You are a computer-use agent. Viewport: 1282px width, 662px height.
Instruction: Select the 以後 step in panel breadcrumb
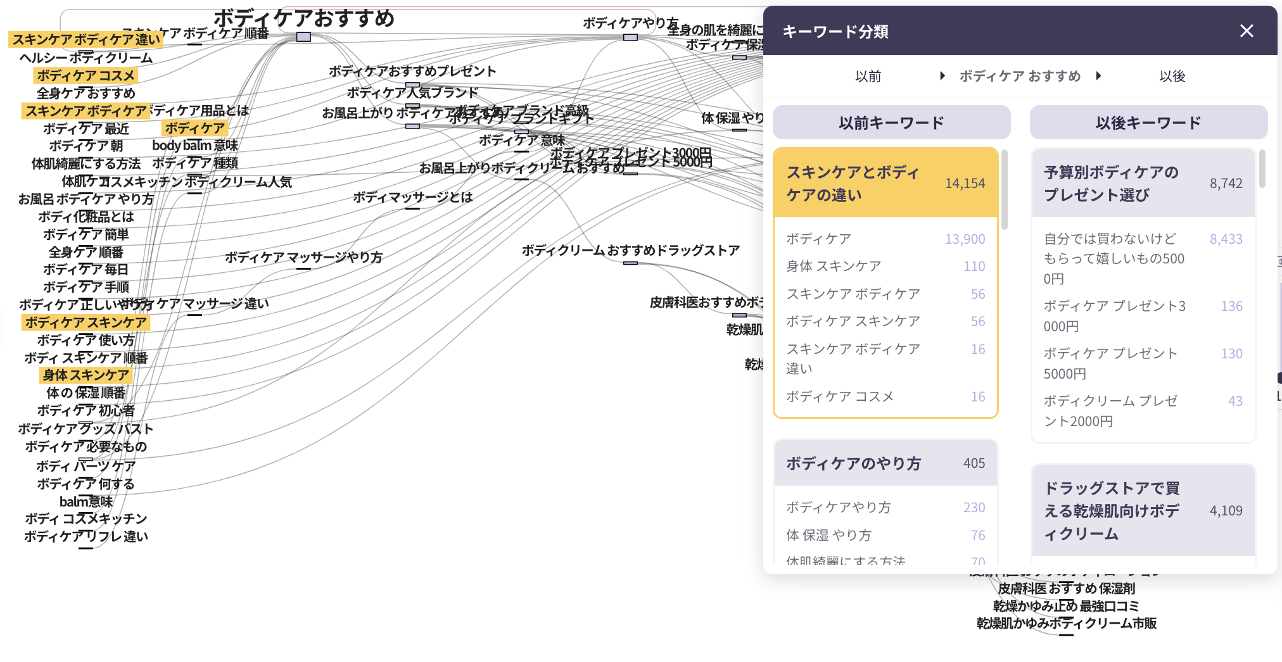pos(1172,76)
